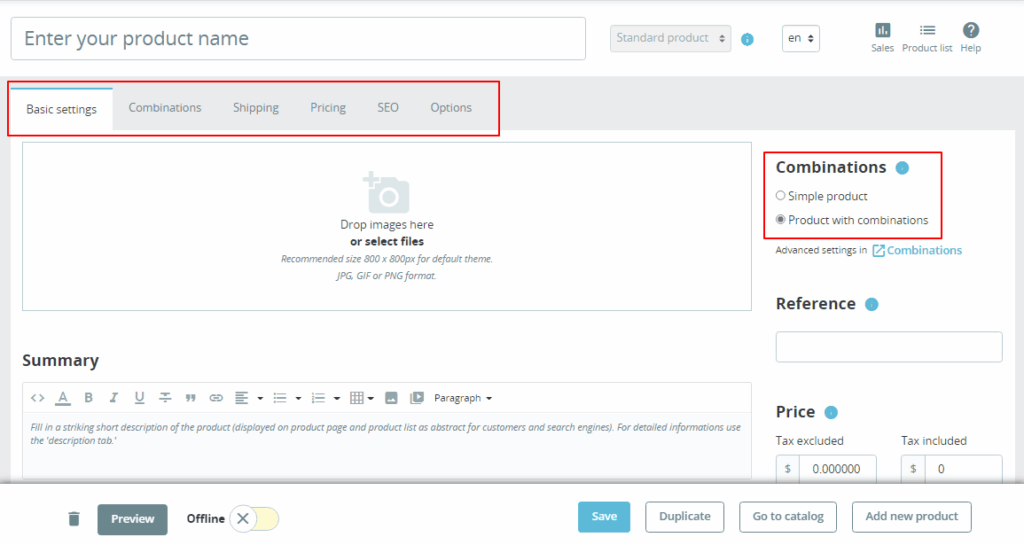Switch to the SEO tab
Screen dimensions: 1024x545
tap(388, 108)
